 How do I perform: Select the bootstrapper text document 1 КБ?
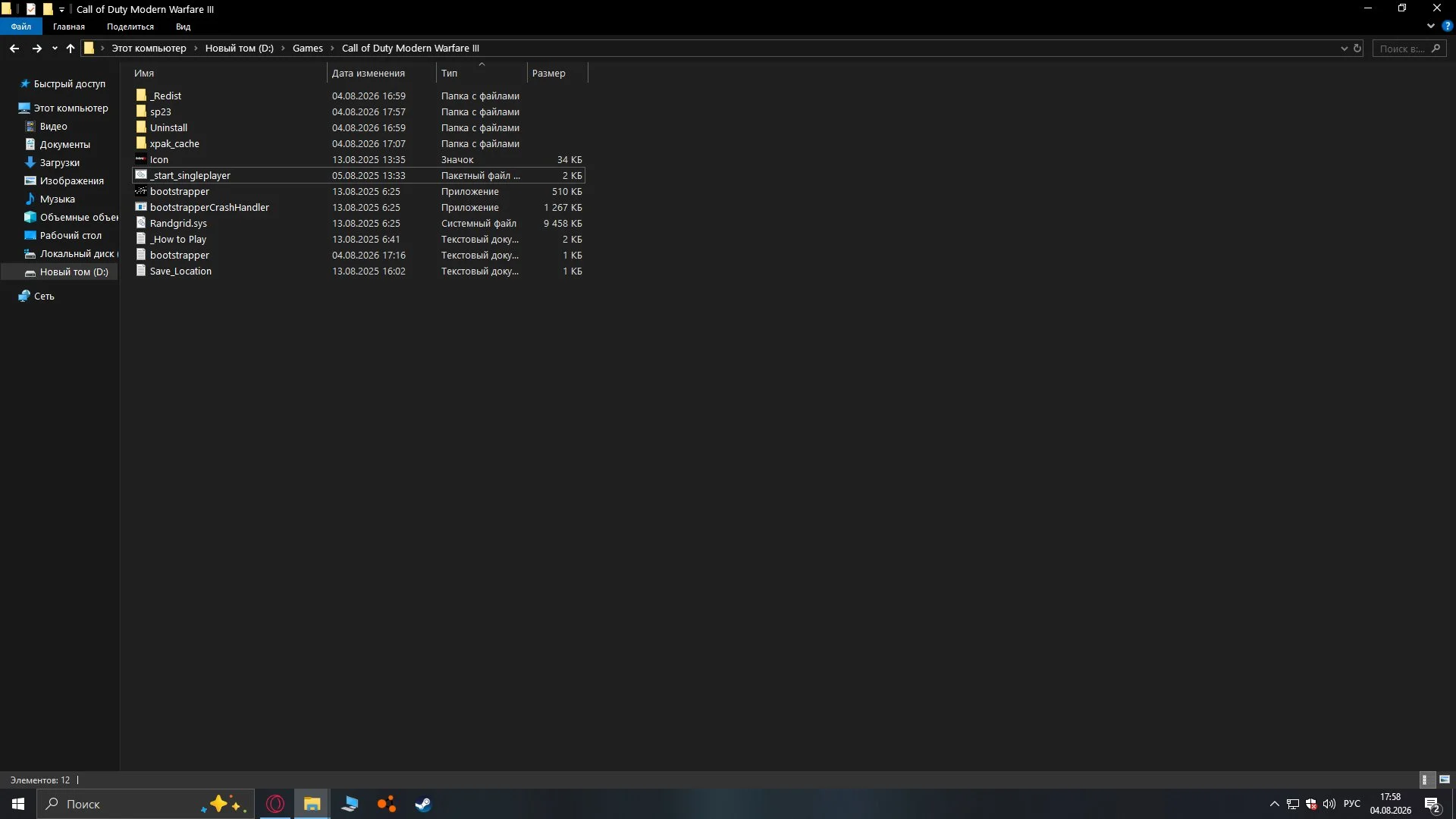358,255
